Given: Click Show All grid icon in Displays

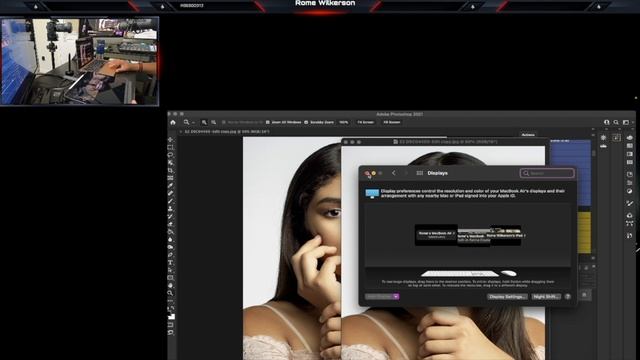Looking at the screenshot, I should point(419,173).
